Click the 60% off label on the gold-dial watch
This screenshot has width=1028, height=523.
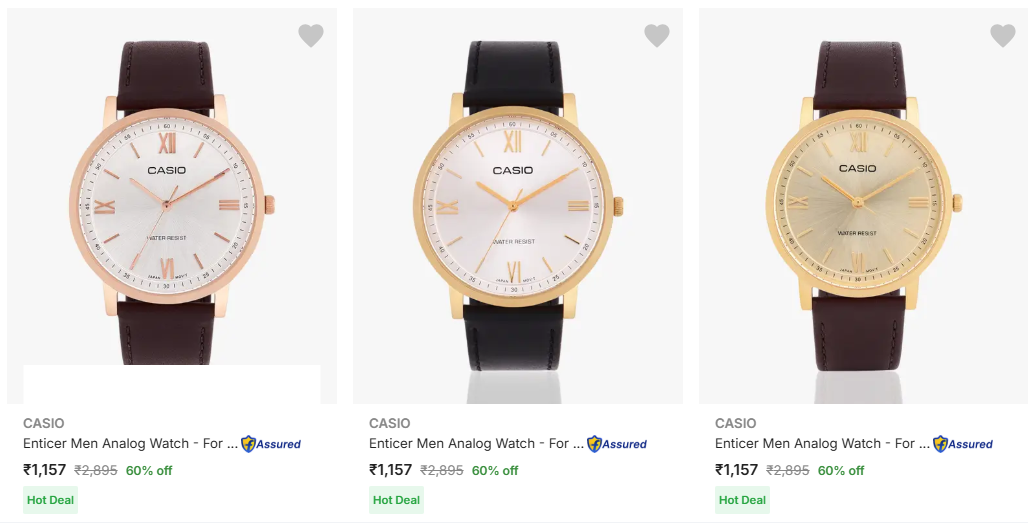pyautogui.click(x=841, y=471)
